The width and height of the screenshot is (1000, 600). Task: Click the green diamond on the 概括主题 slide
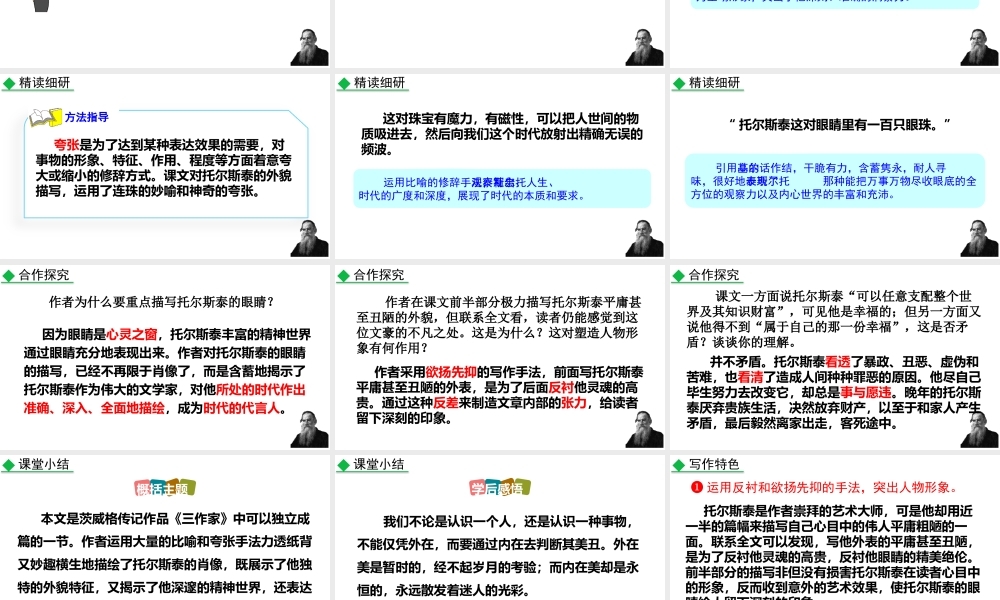(9, 465)
